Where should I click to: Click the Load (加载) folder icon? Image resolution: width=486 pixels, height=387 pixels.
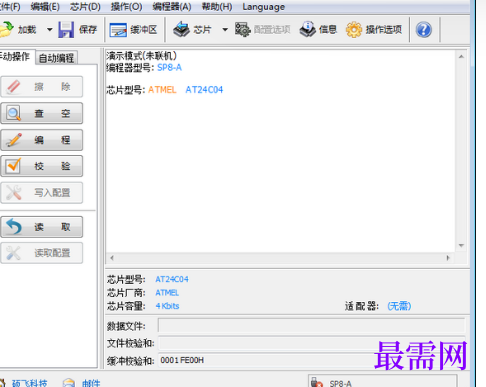6,29
